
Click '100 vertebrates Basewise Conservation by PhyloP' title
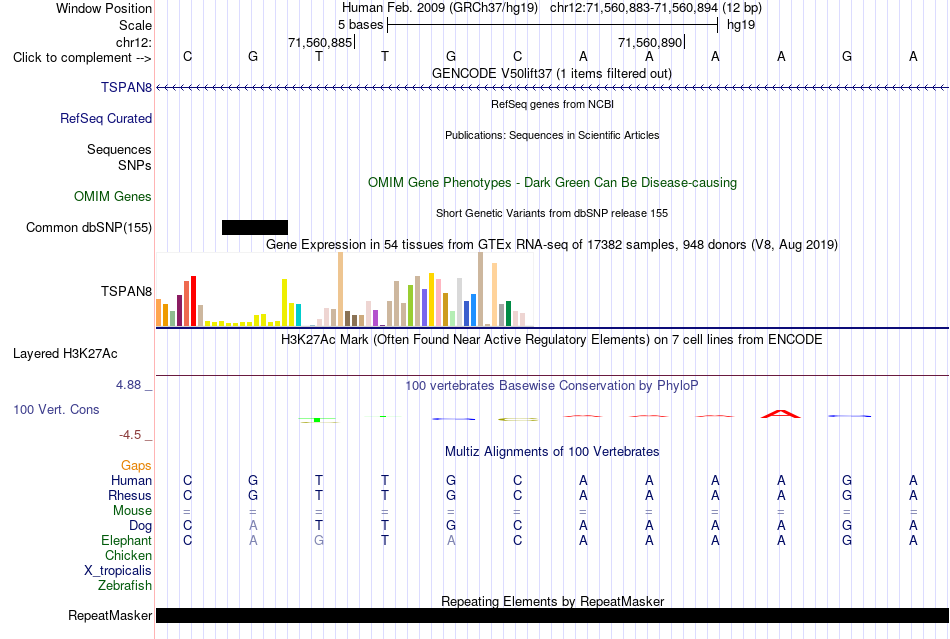552,385
